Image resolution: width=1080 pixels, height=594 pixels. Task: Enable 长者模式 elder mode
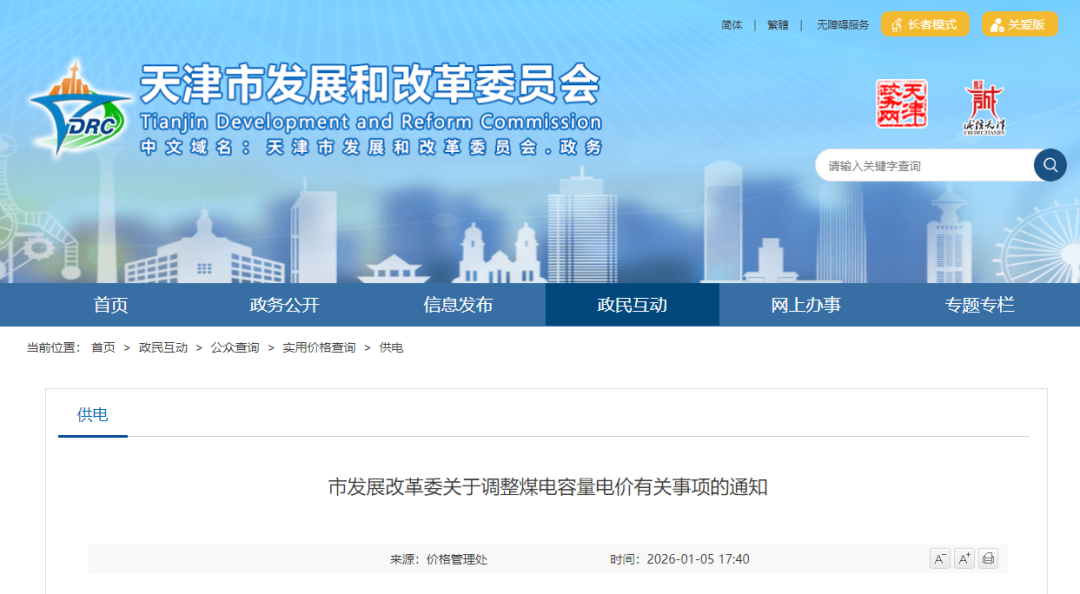[x=925, y=25]
